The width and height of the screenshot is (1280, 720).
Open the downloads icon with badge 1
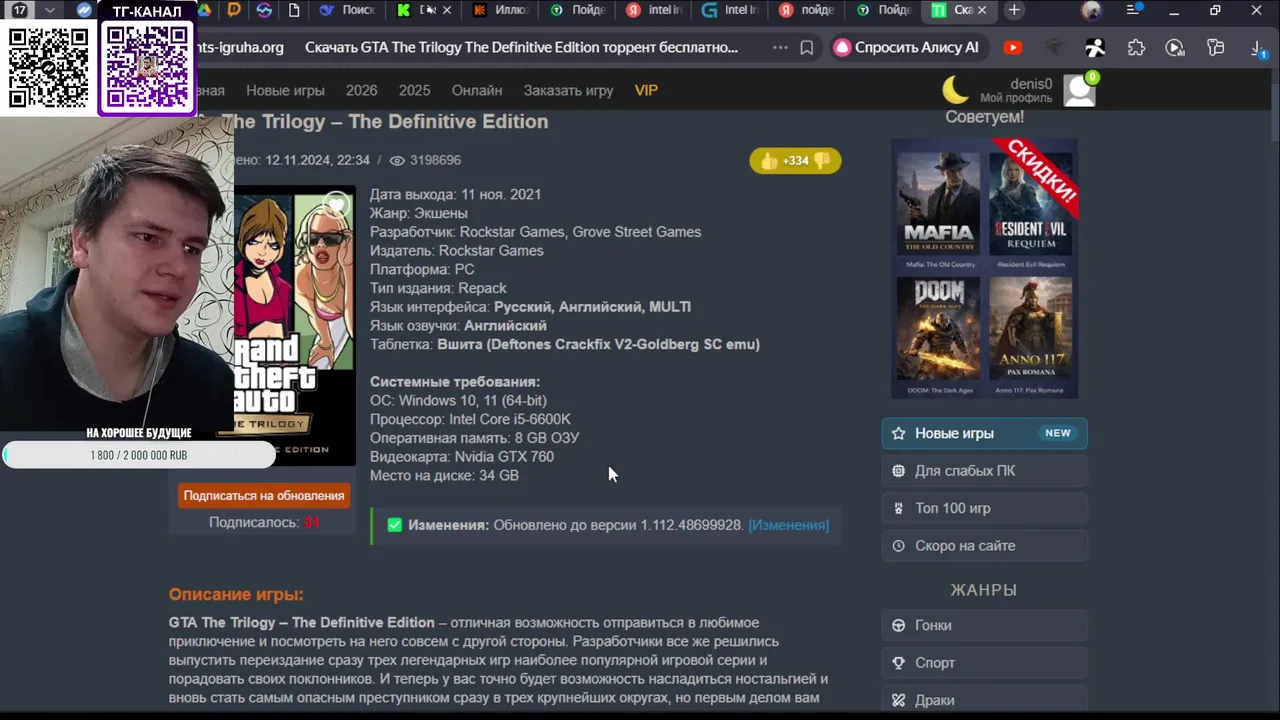[1259, 48]
